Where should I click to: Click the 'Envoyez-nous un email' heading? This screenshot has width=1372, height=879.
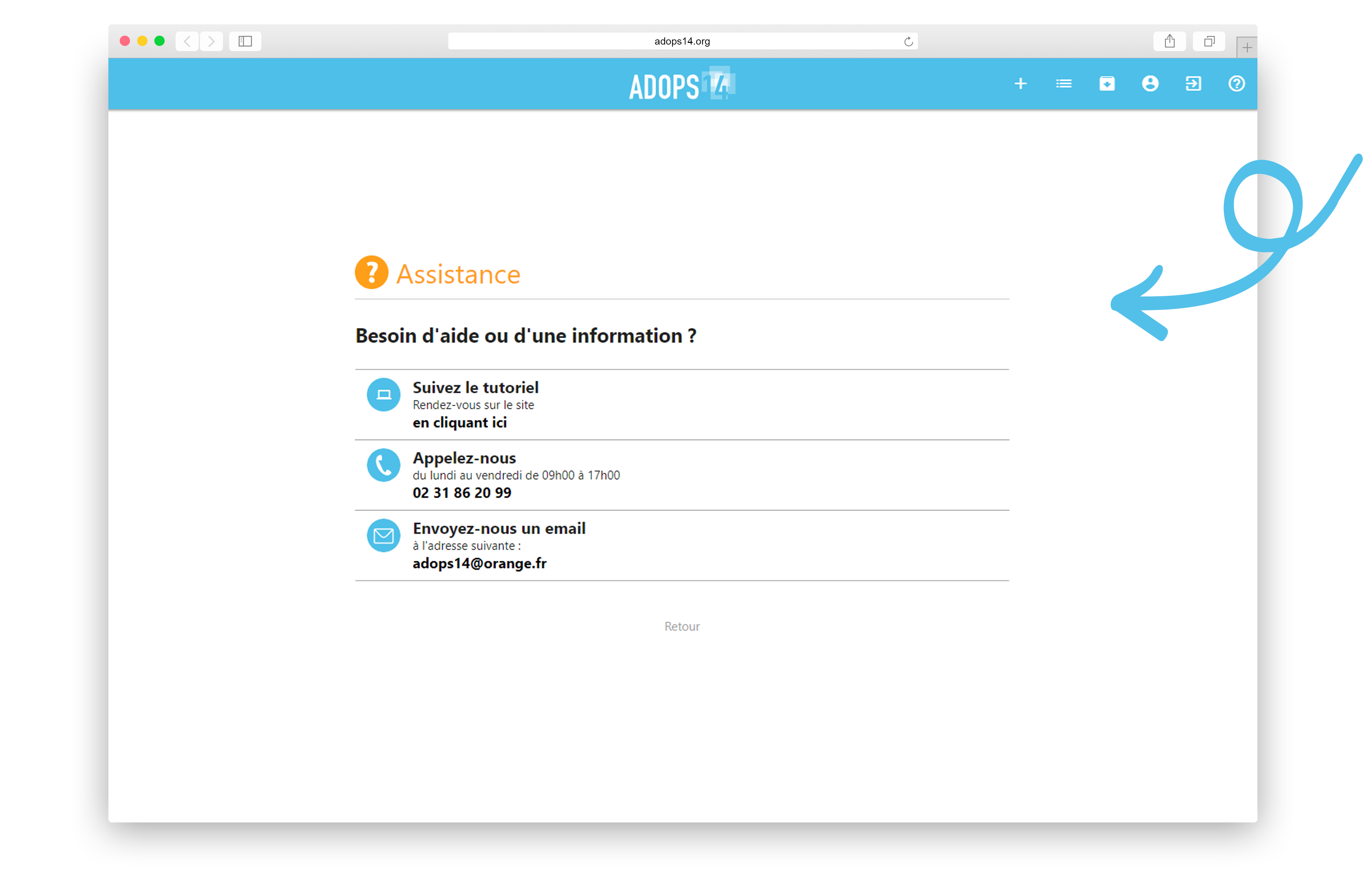click(499, 529)
